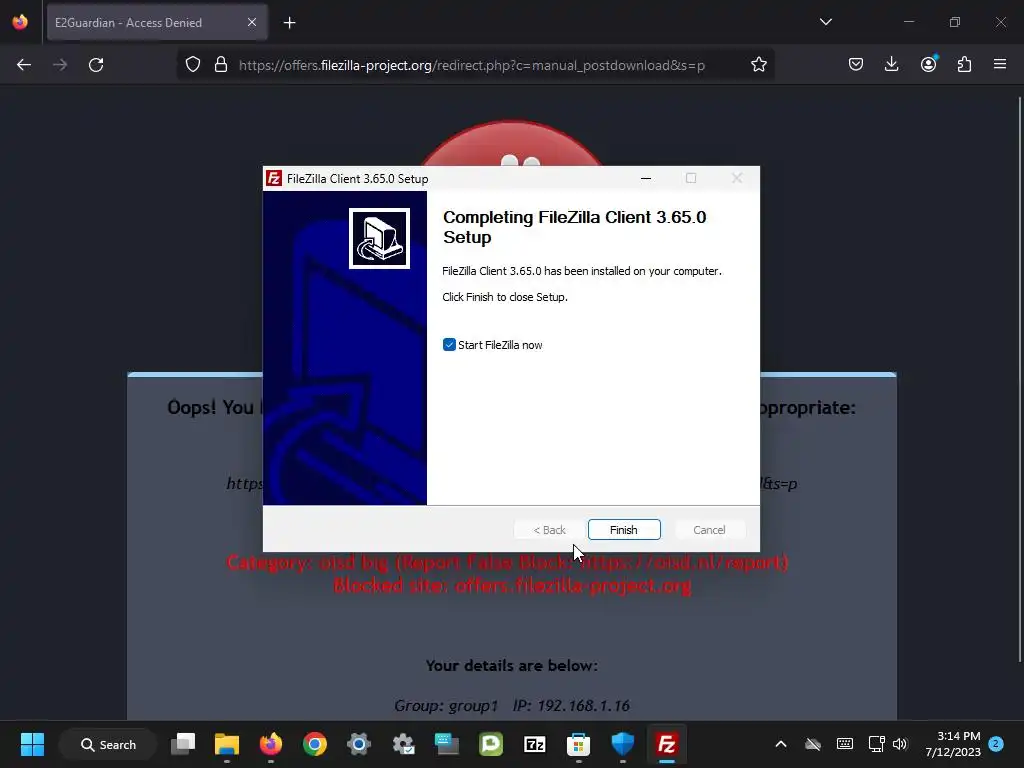Open gear with checkmark taskbar app
Screen dimensions: 1024x768
coord(403,744)
